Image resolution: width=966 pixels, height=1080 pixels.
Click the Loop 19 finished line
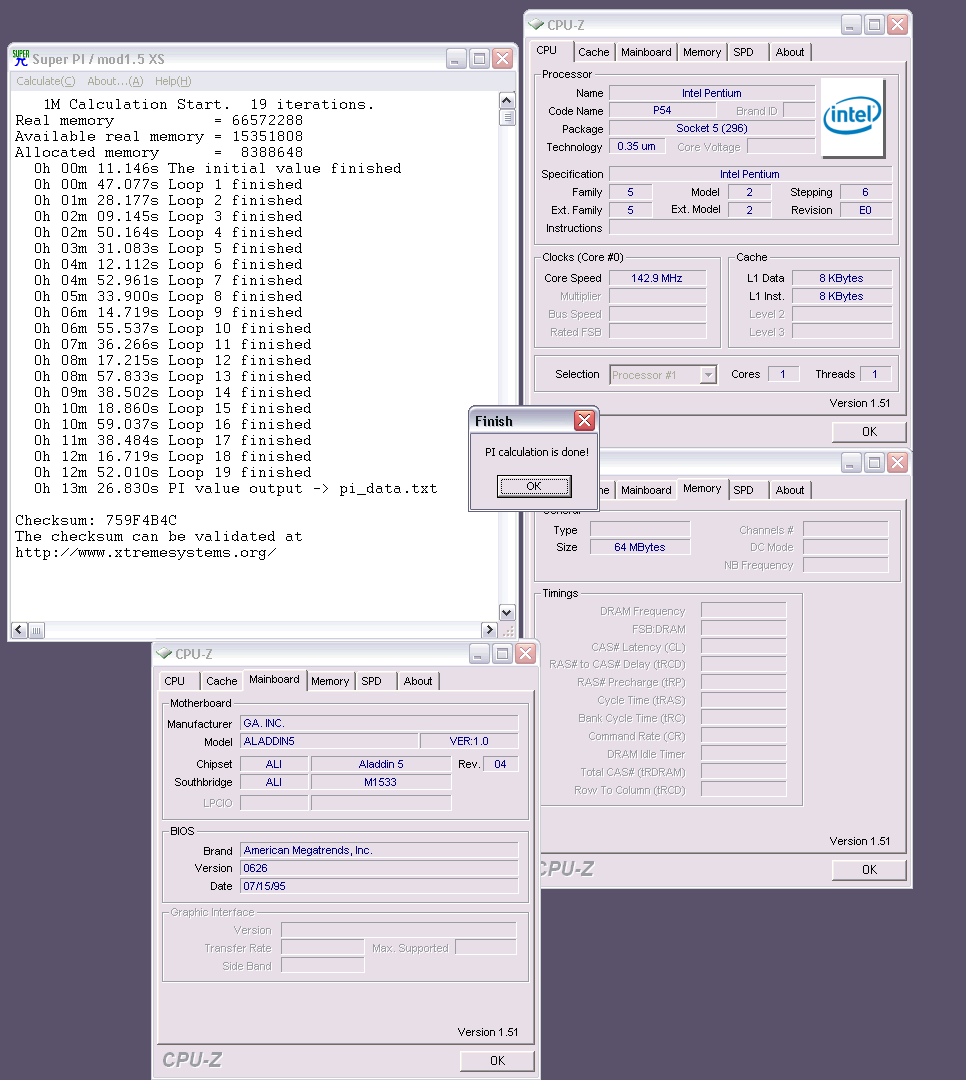click(x=172, y=472)
